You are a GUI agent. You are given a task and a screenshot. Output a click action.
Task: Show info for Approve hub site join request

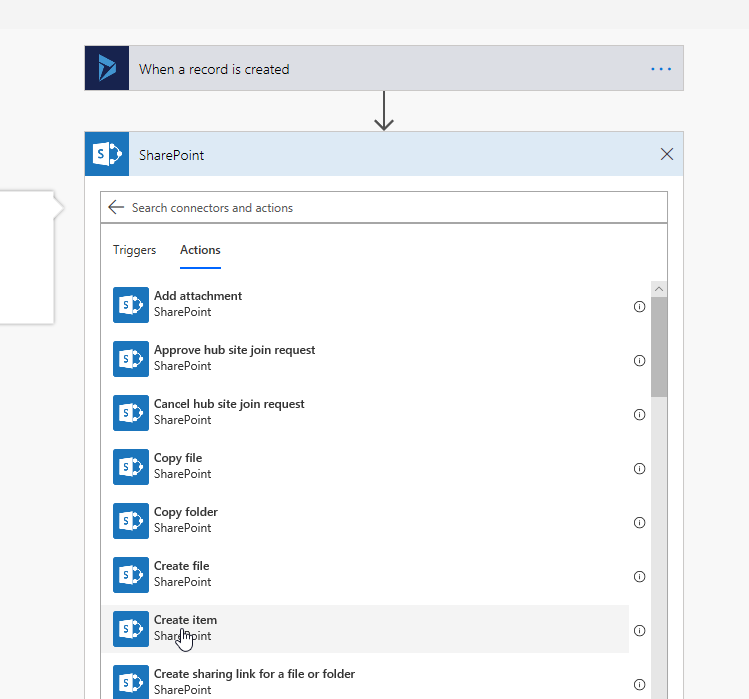pos(639,360)
